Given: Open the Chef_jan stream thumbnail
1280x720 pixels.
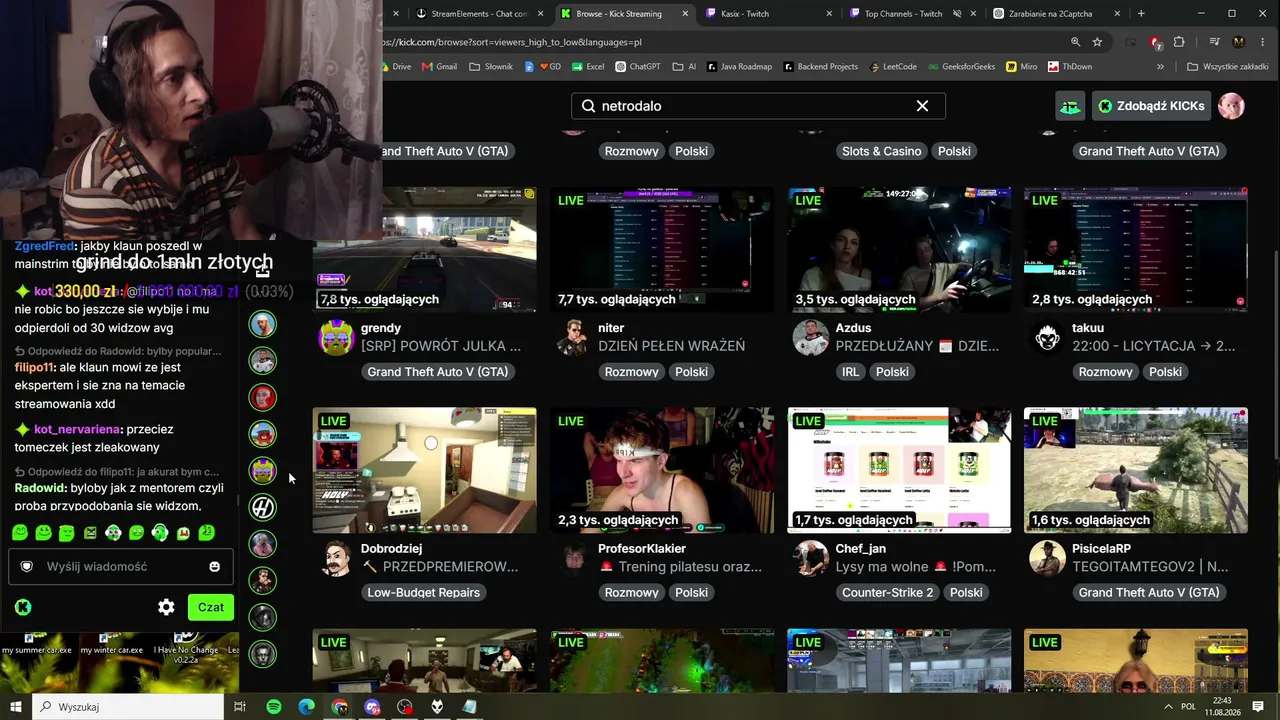Looking at the screenshot, I should (x=899, y=470).
